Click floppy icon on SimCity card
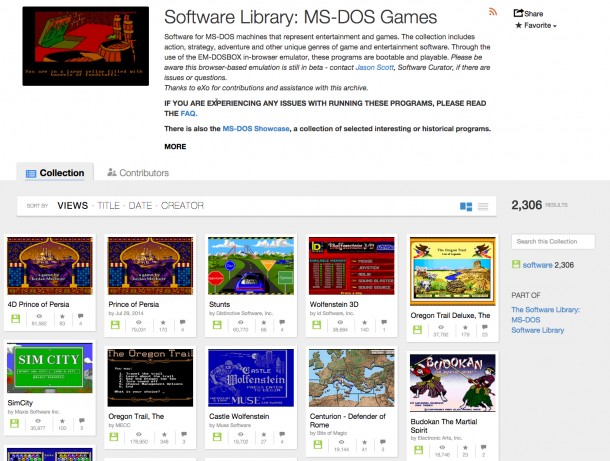Image resolution: width=610 pixels, height=461 pixels. [15, 423]
